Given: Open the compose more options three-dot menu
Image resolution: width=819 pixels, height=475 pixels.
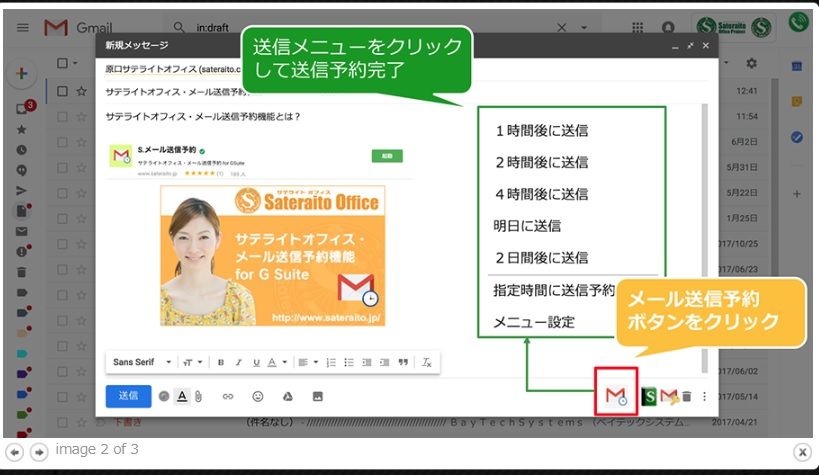Looking at the screenshot, I should coord(705,397).
